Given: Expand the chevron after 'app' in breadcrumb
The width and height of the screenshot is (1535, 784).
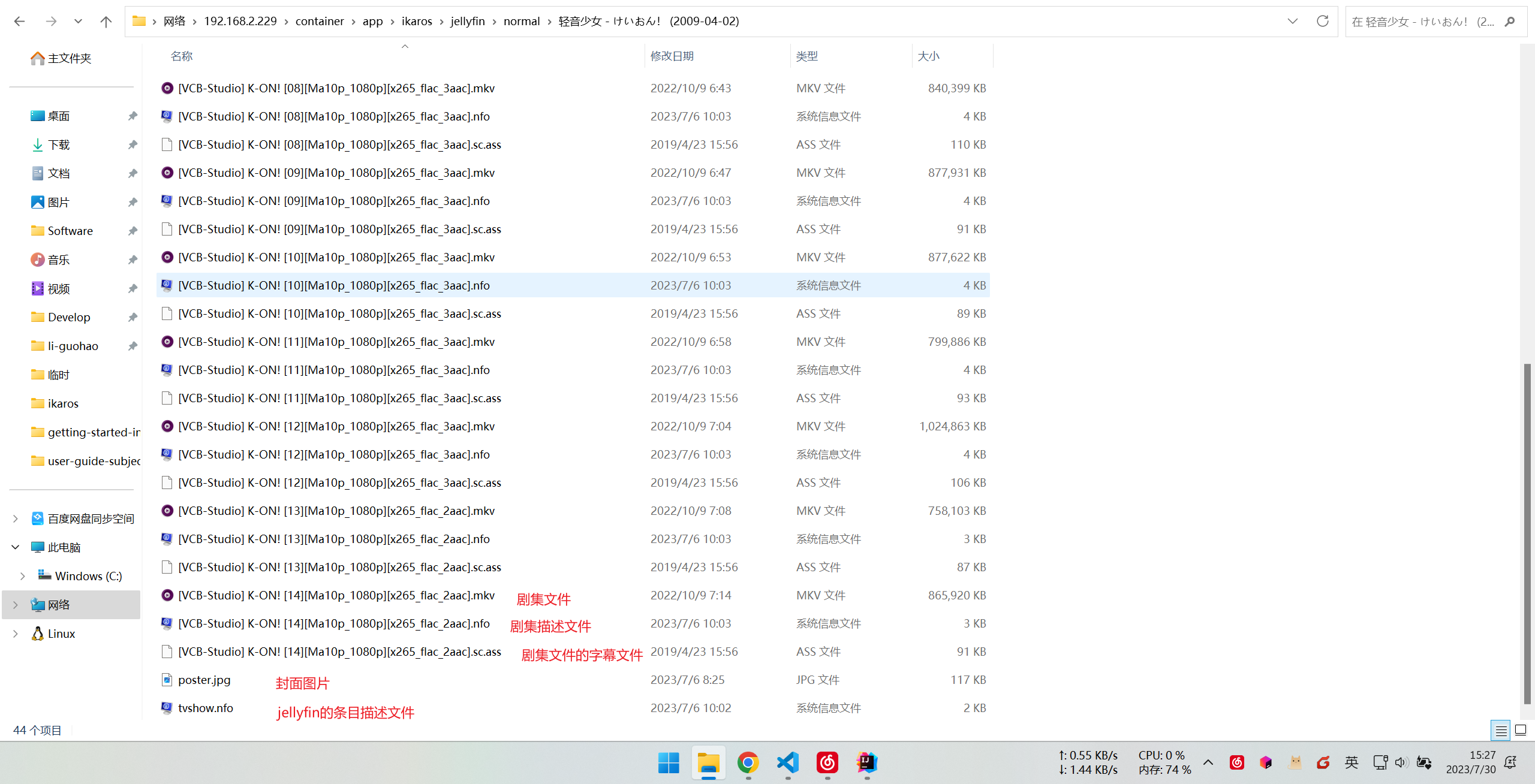Looking at the screenshot, I should pos(393,22).
